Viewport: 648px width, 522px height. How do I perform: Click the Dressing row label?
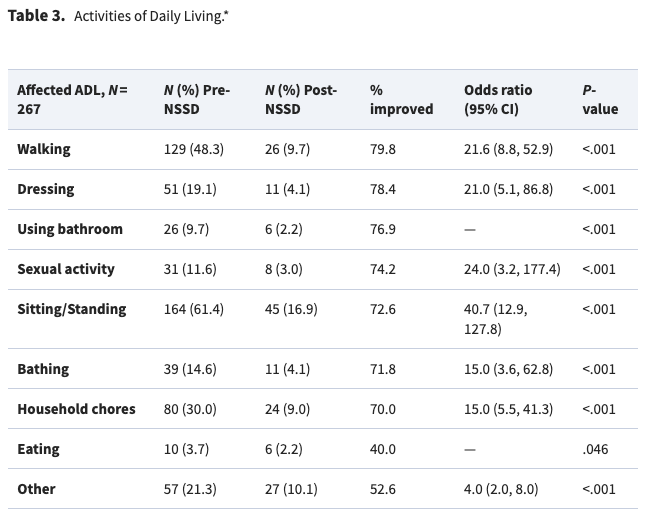[46, 189]
